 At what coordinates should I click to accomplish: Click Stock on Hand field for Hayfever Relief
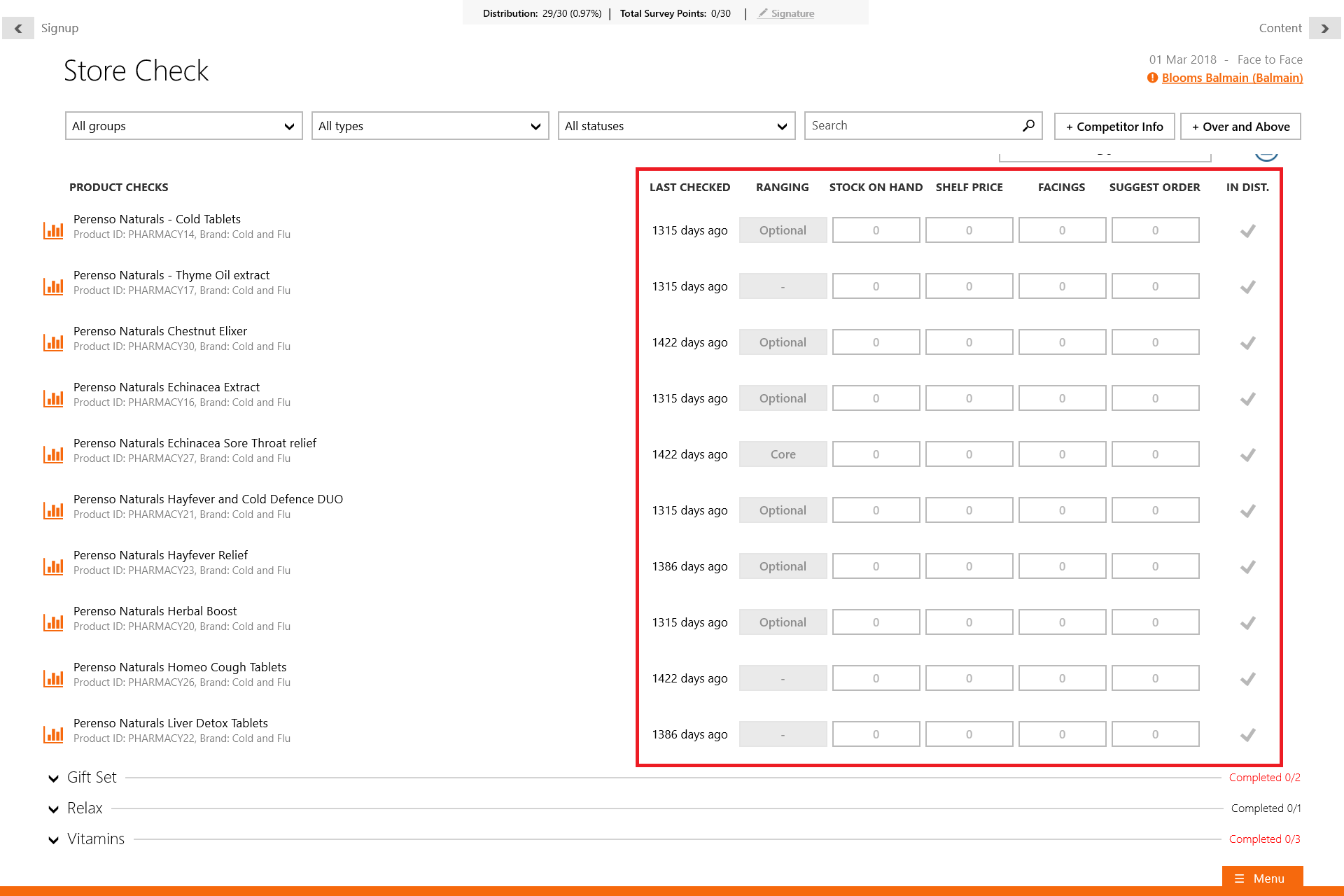(876, 566)
